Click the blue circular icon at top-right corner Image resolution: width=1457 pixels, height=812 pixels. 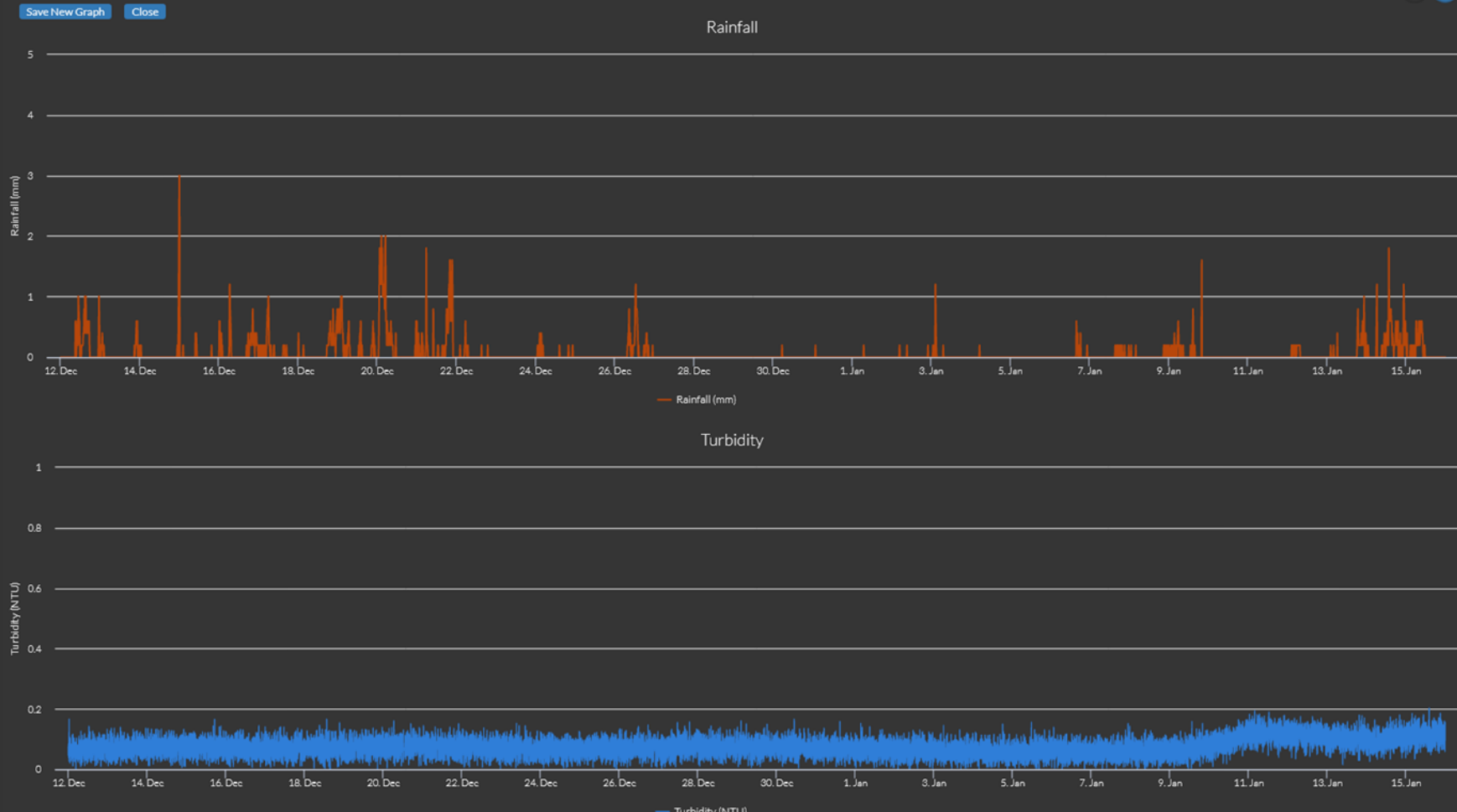[1446, 2]
